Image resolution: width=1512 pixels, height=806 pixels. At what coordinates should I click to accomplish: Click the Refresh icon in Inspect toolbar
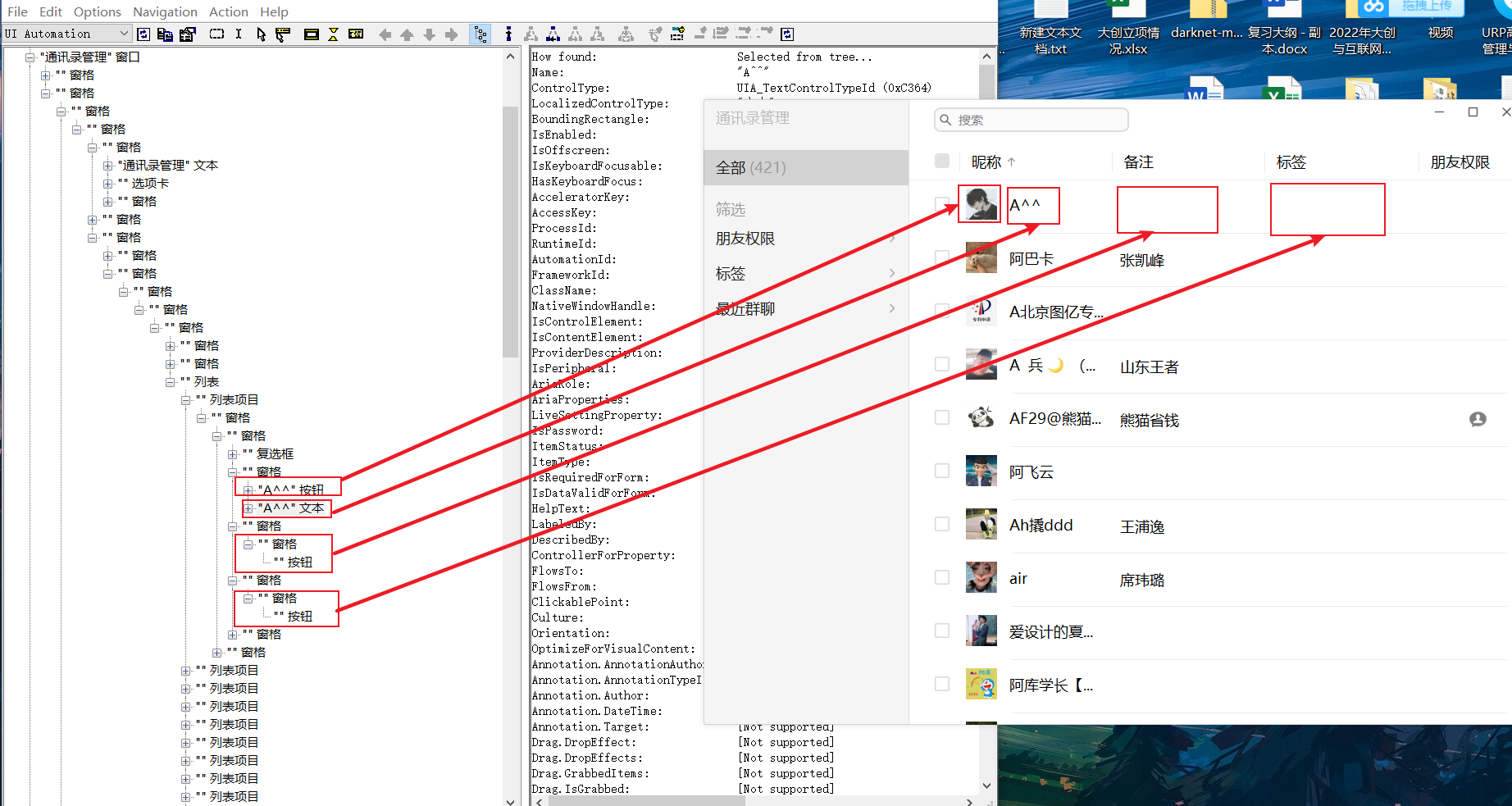pyautogui.click(x=143, y=34)
